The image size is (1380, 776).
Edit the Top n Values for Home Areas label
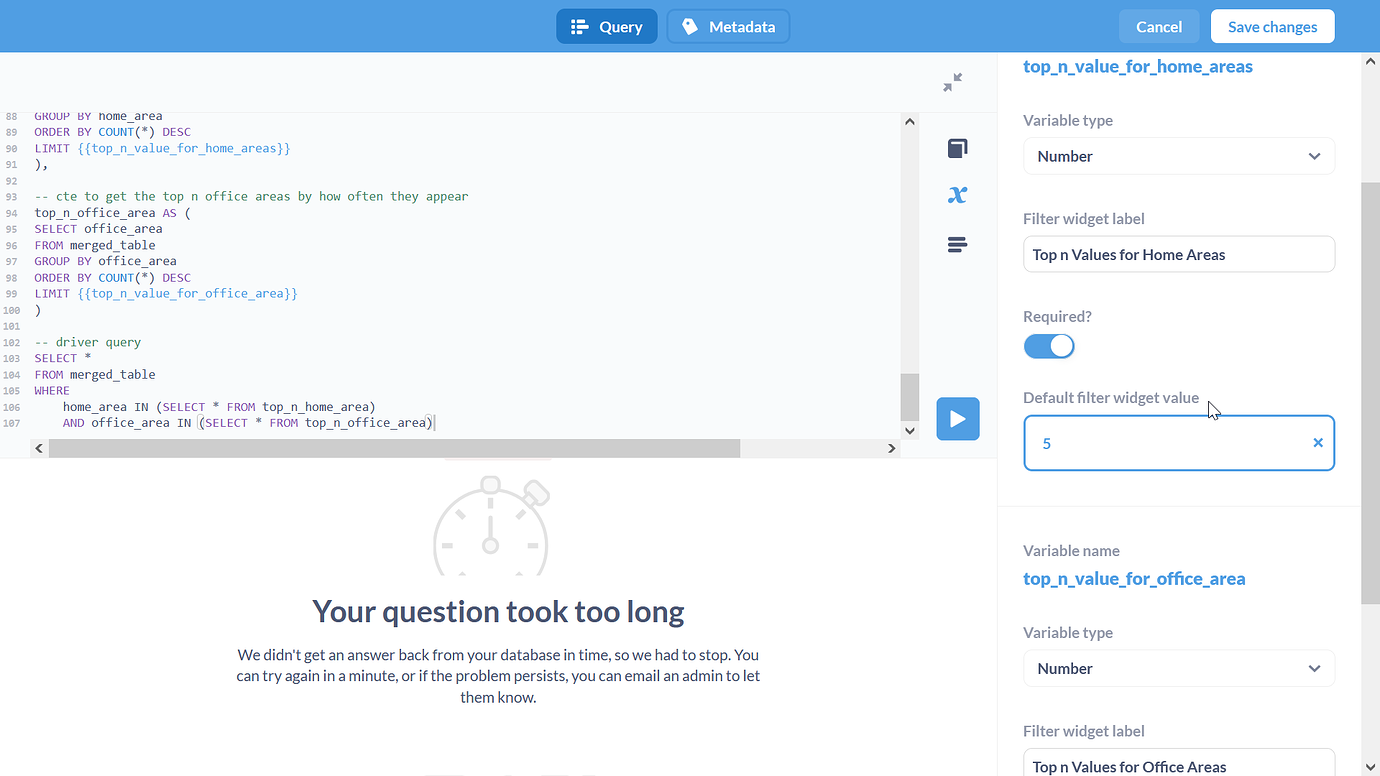[x=1178, y=254]
